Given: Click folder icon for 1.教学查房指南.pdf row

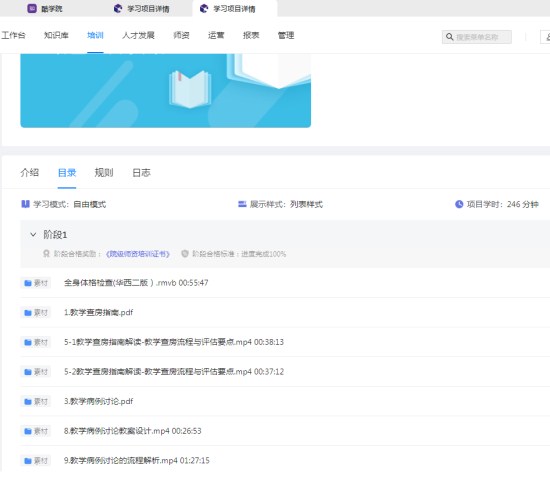Looking at the screenshot, I should (28, 312).
